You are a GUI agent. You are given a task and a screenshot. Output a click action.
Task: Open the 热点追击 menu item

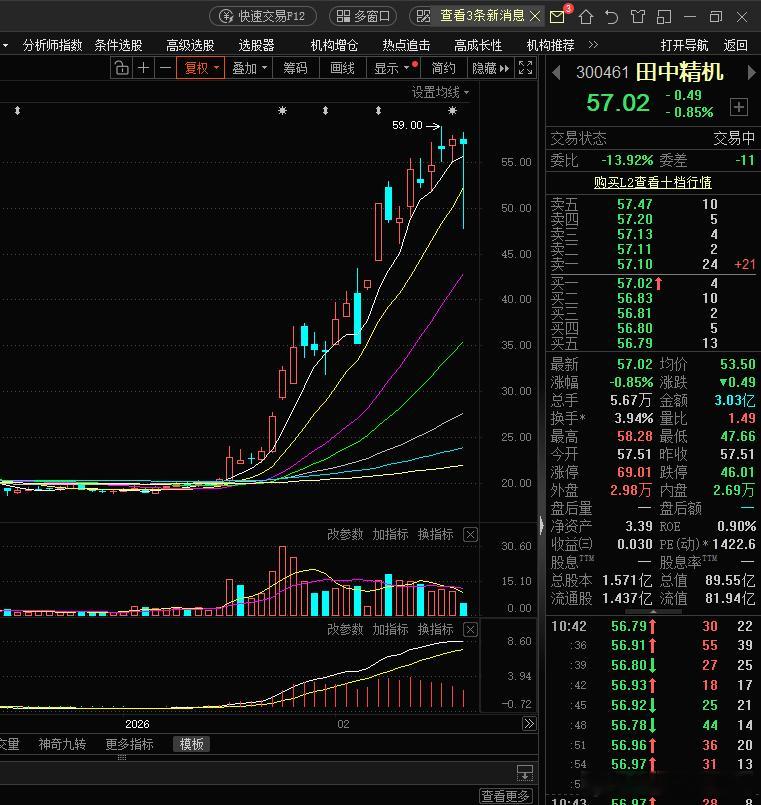coord(406,45)
